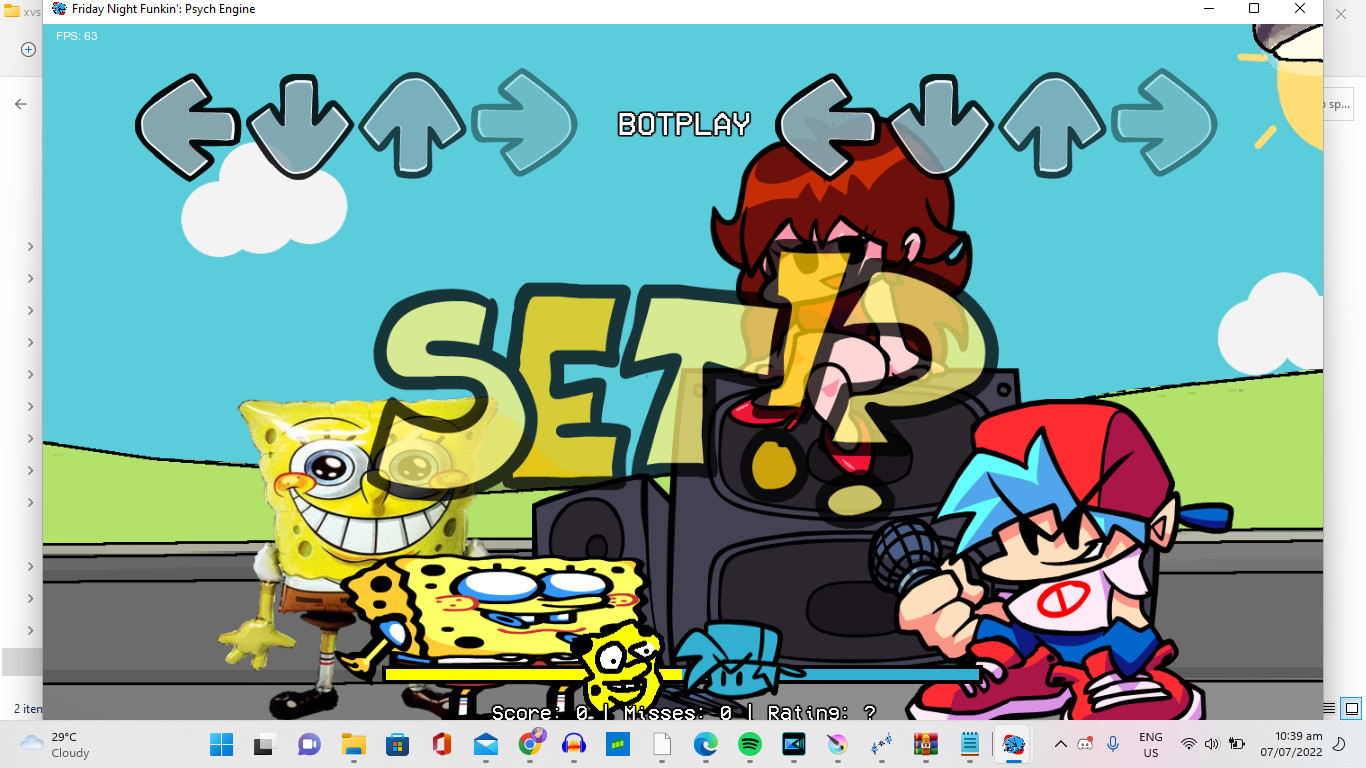Expand the first tree chevron in File Explorer sidebar

coord(31,246)
